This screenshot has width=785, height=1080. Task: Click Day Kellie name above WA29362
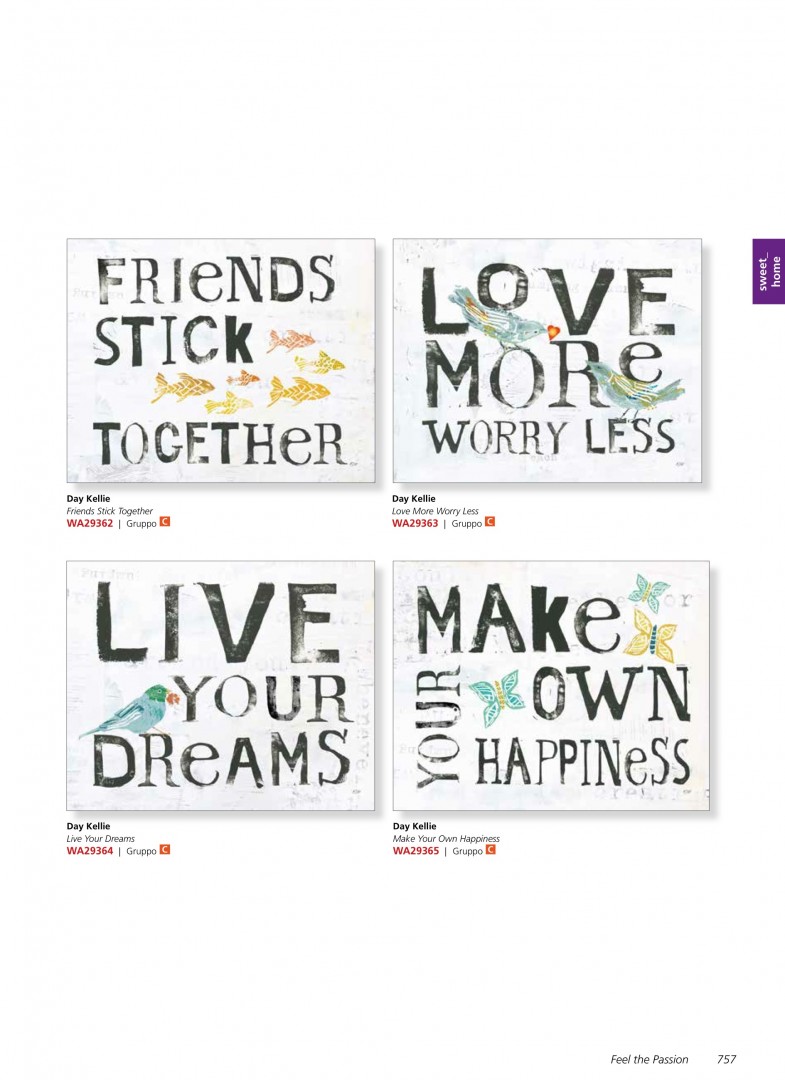pyautogui.click(x=88, y=499)
